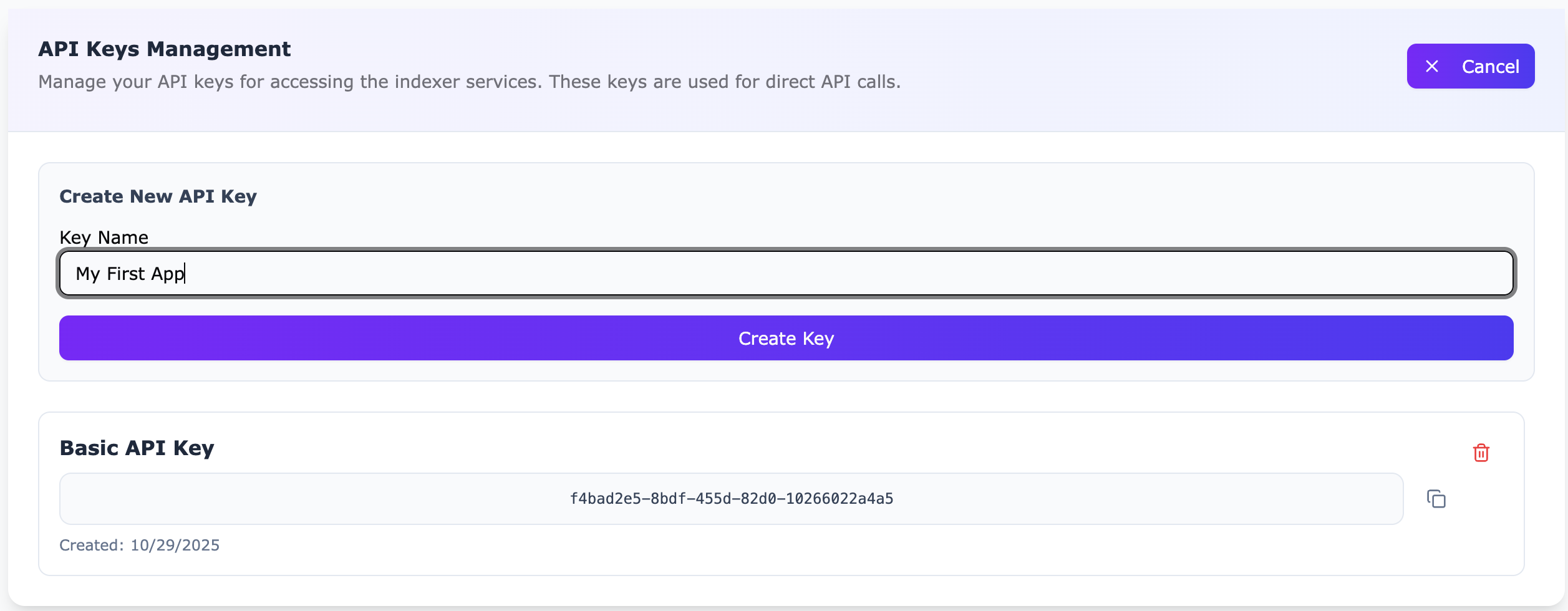The width and height of the screenshot is (1568, 611).
Task: Click the "API Keys Management" heading
Action: tap(165, 49)
